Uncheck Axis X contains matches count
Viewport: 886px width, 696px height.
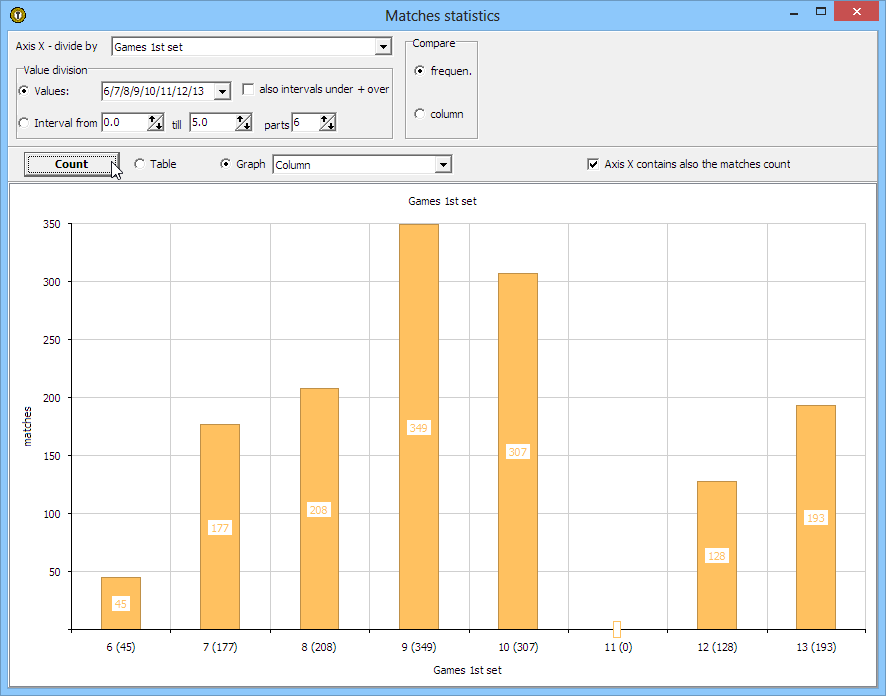coord(593,164)
